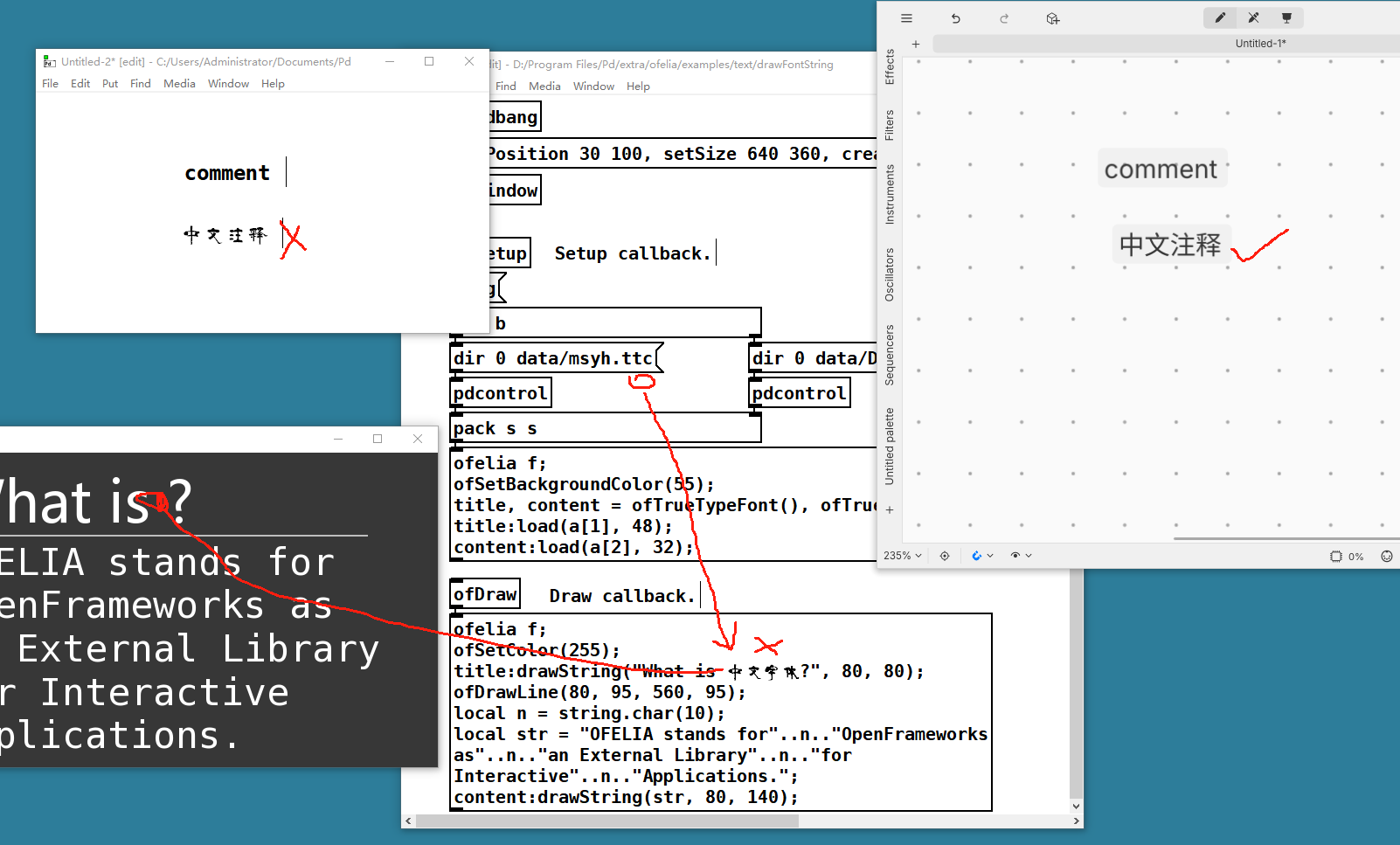This screenshot has width=1400, height=845.
Task: Open Window menu in drawFontString window
Action: coord(593,87)
